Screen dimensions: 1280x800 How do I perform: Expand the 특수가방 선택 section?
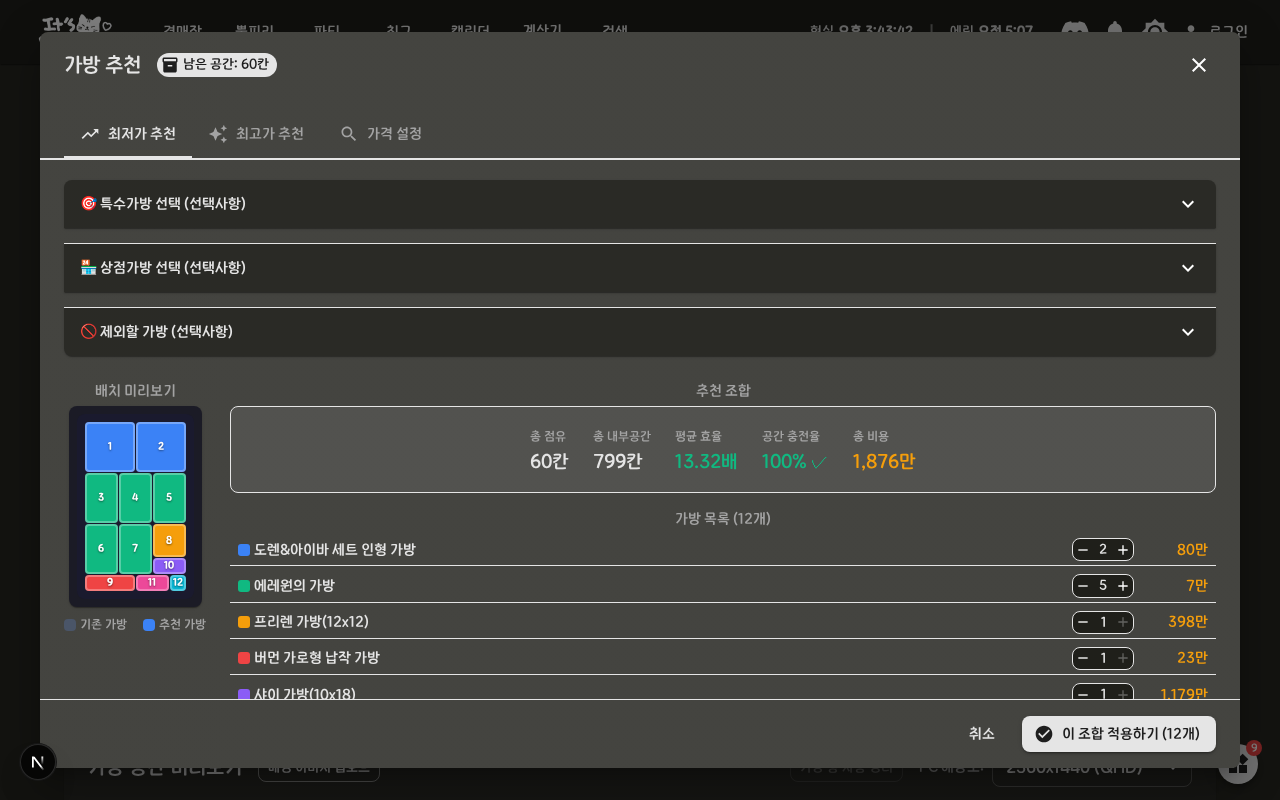point(640,204)
